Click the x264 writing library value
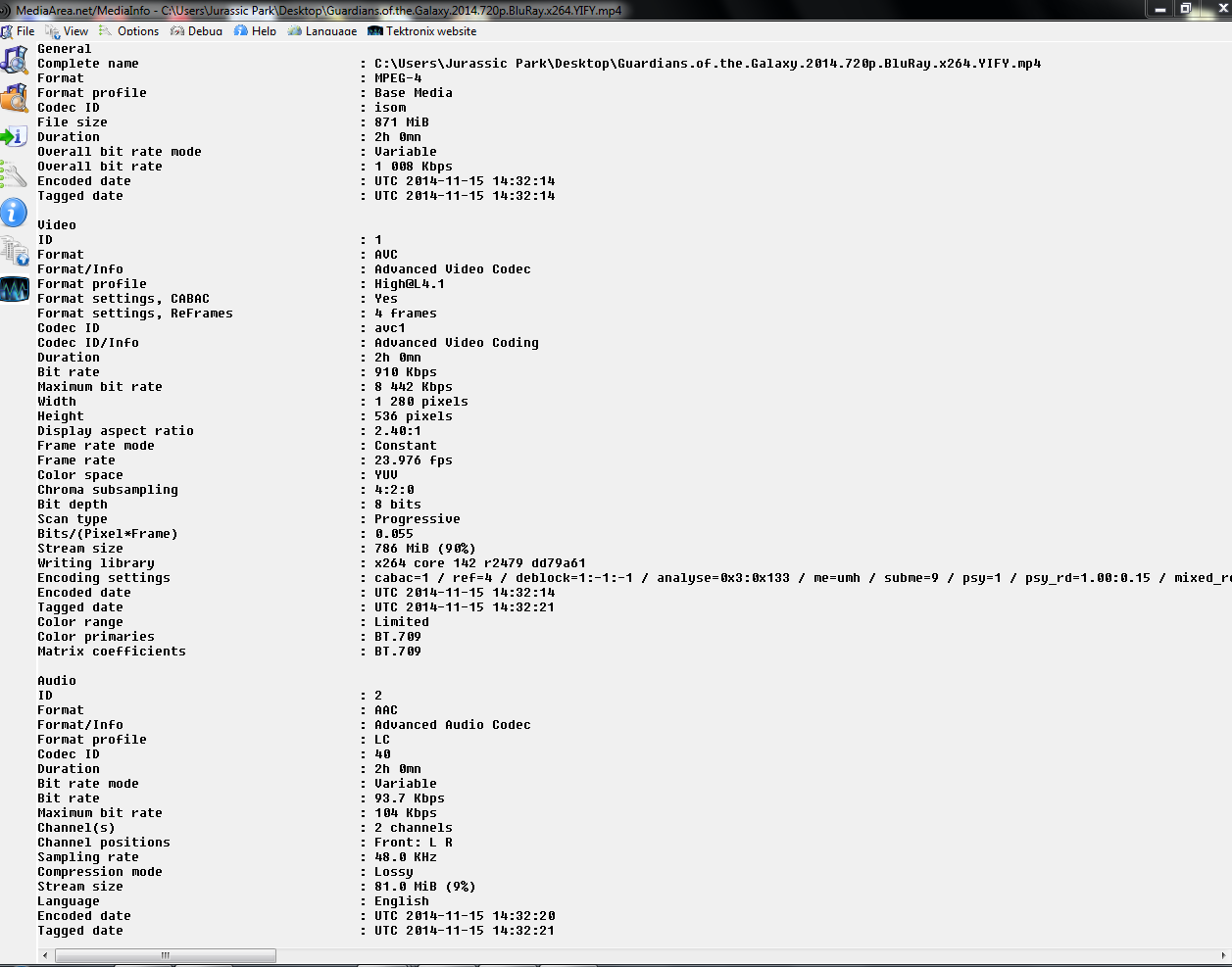 pyautogui.click(x=480, y=563)
